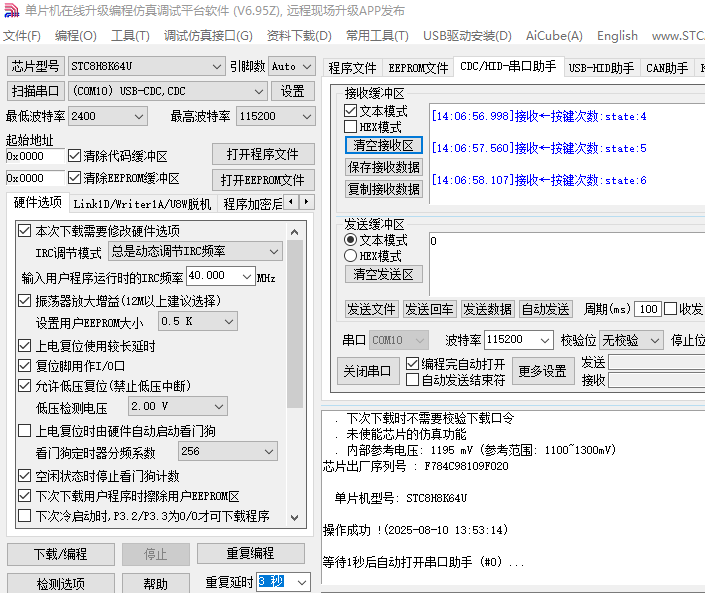
Task: Click the send buffer text area
Action: click(567, 263)
